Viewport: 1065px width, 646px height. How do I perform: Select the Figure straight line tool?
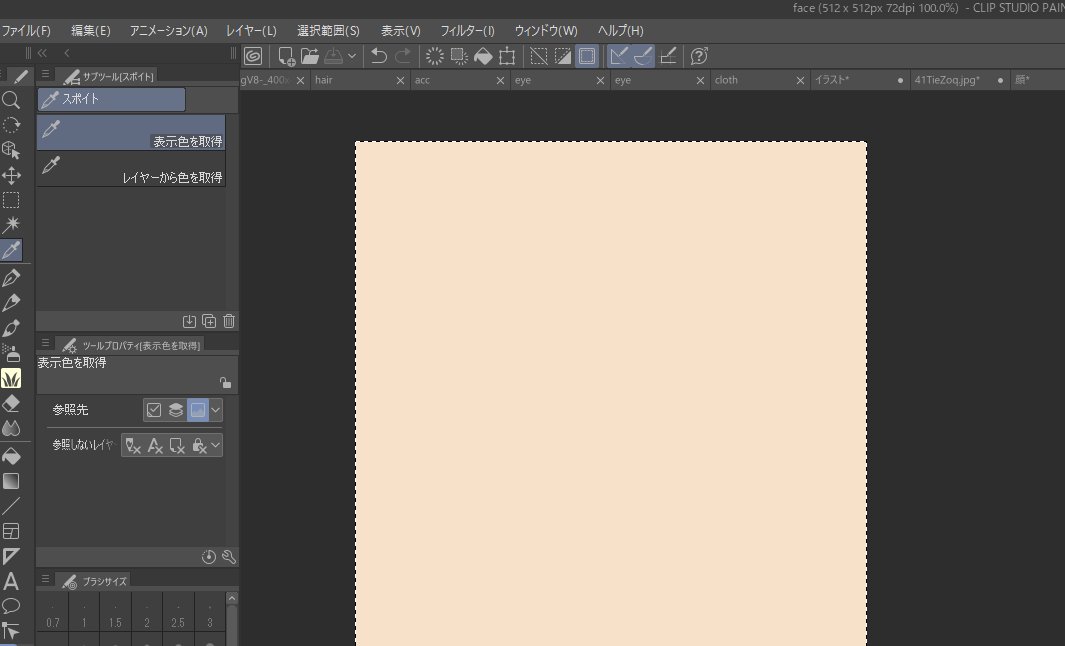coord(11,506)
